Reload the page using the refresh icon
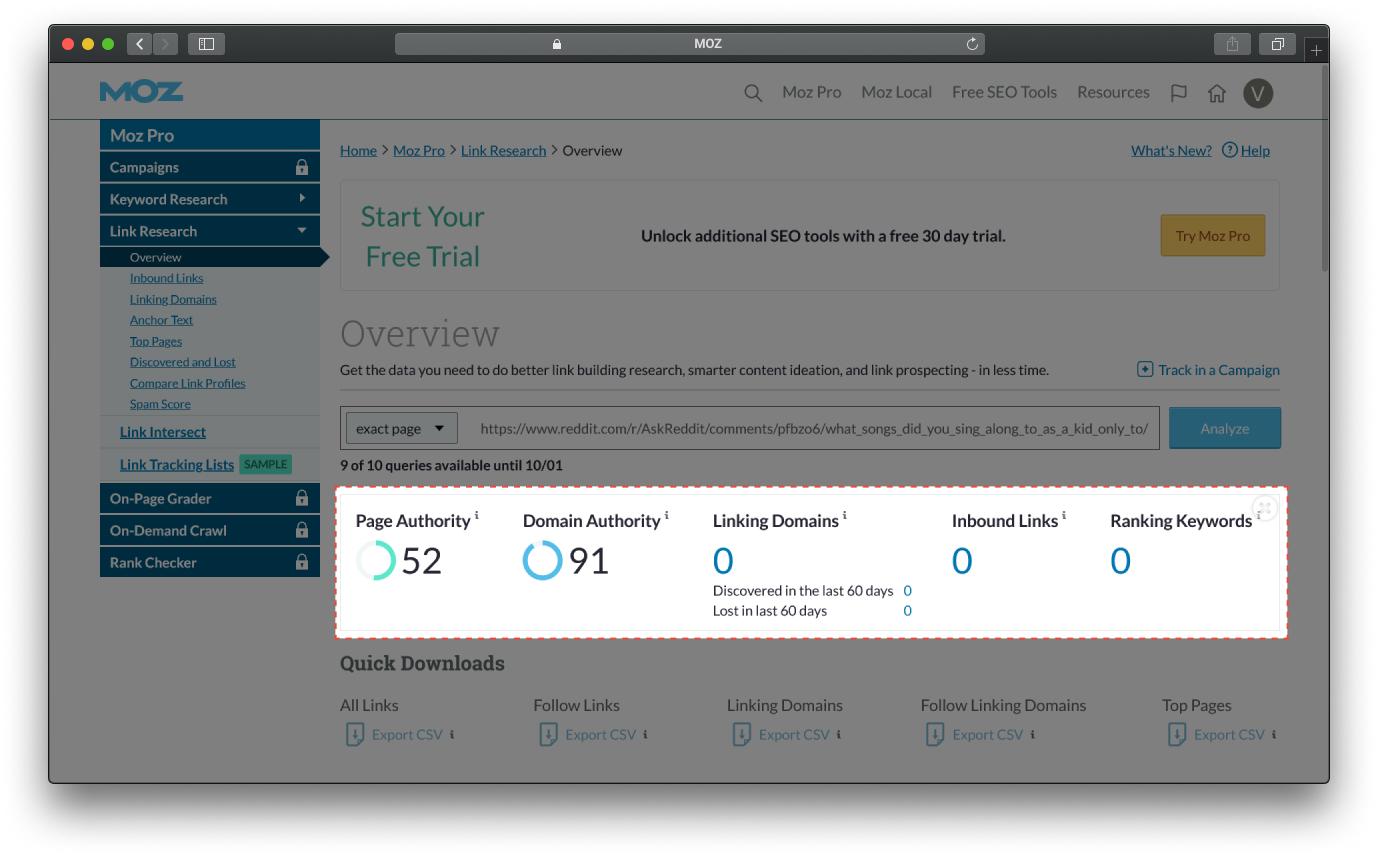This screenshot has width=1378, height=856. point(972,44)
